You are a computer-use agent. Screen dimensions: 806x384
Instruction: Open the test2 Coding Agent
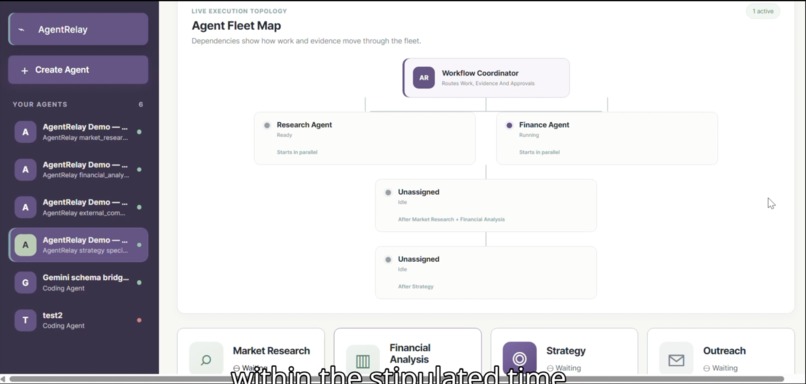[78, 320]
